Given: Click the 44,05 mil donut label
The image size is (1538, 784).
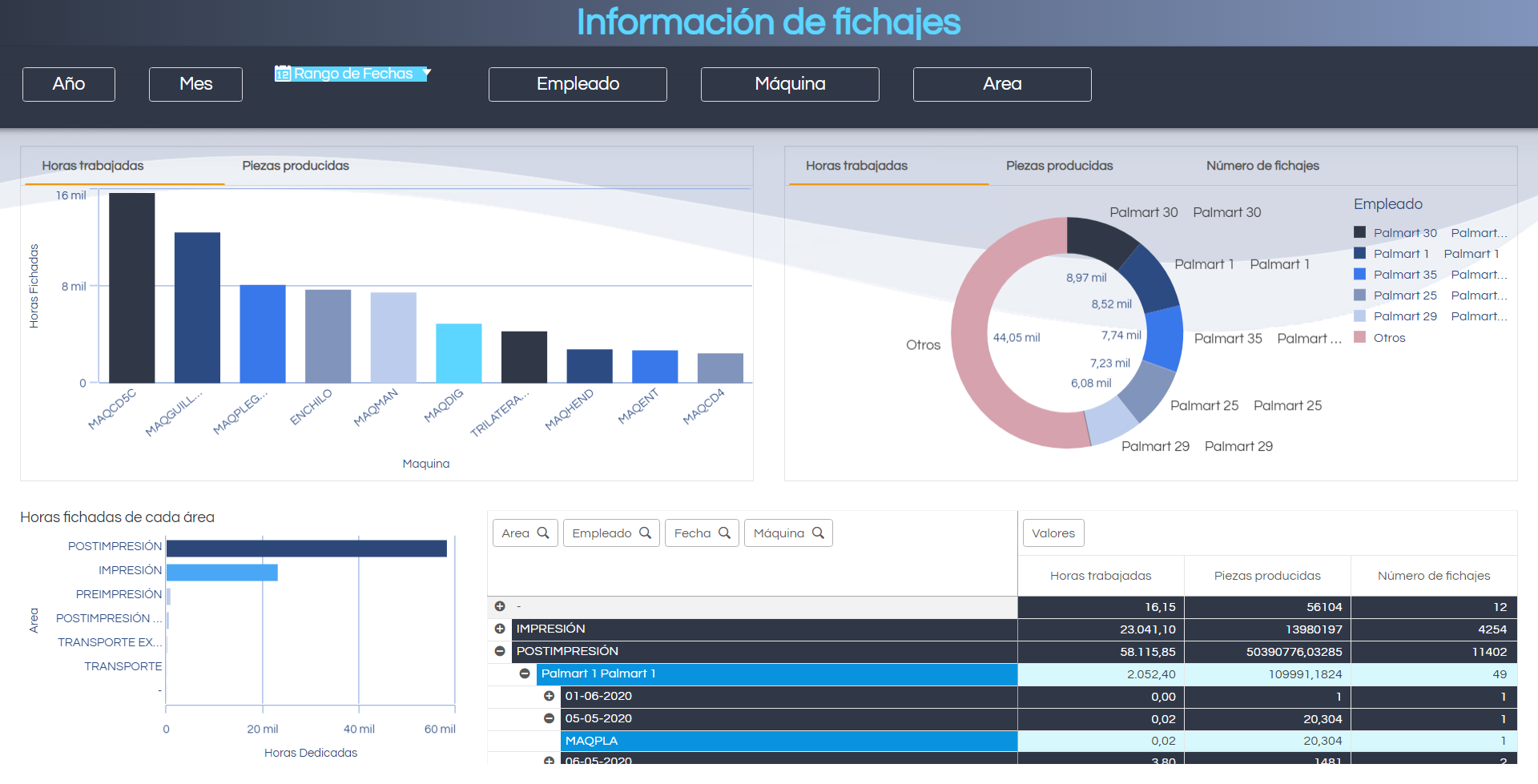Looking at the screenshot, I should pyautogui.click(x=1017, y=338).
